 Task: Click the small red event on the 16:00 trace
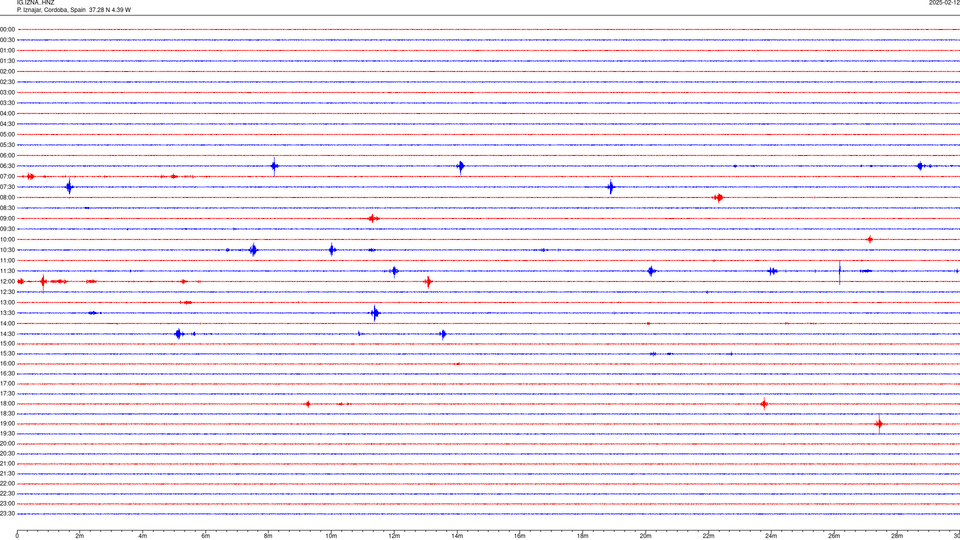(457, 364)
